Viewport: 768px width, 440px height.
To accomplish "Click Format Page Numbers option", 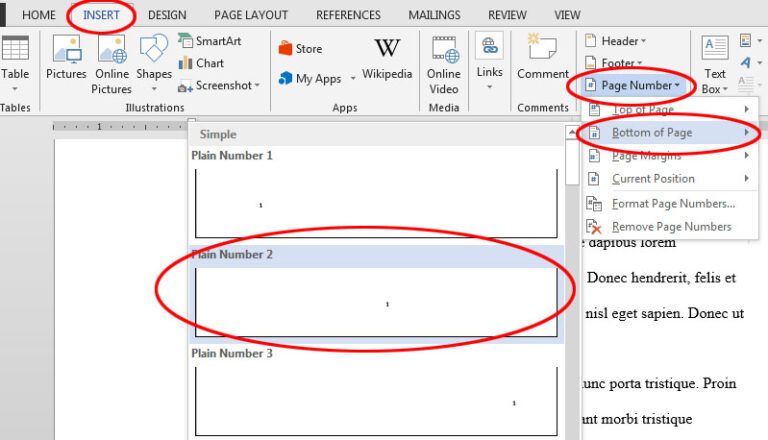I will [x=672, y=203].
